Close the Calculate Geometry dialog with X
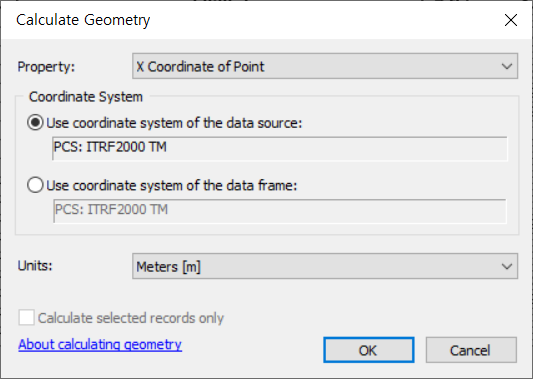533x379 pixels. tap(511, 20)
